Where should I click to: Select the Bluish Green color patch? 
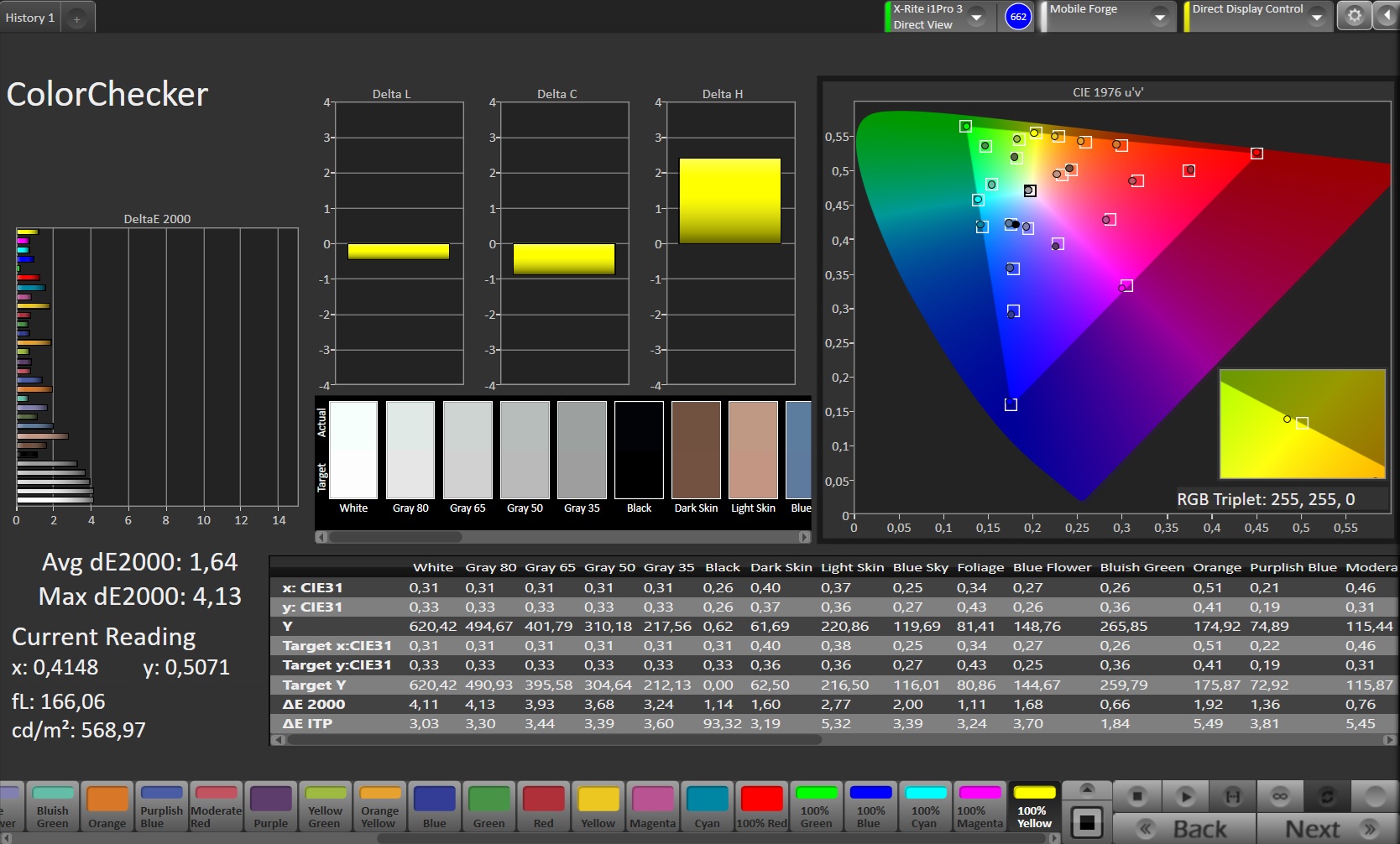coord(53,806)
